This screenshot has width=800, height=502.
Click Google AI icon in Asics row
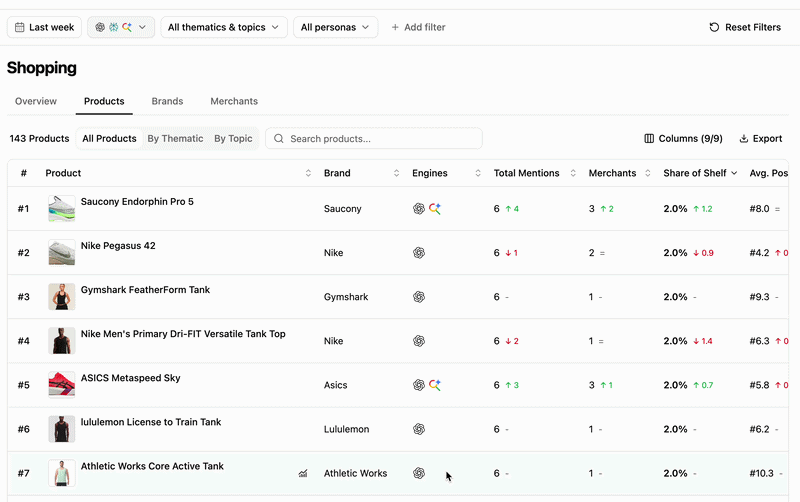tap(435, 385)
